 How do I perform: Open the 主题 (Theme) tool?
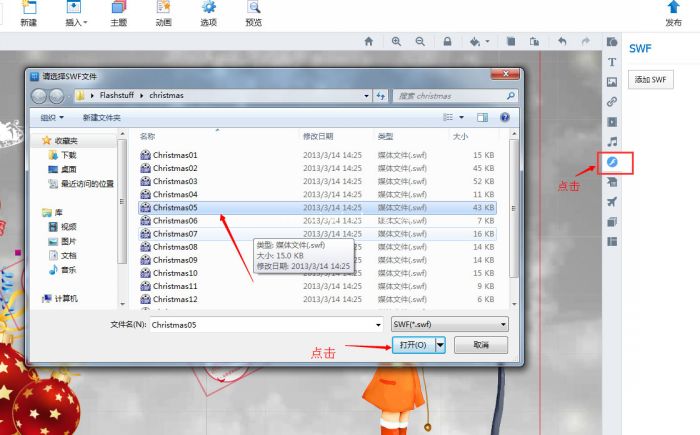[119, 13]
